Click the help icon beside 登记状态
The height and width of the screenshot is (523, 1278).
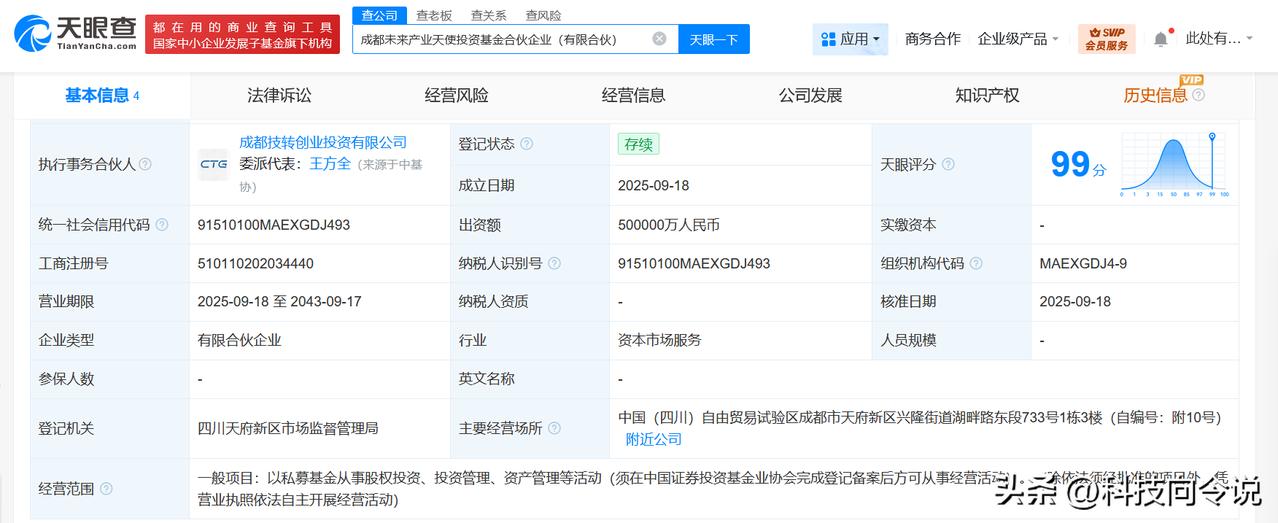click(x=527, y=144)
